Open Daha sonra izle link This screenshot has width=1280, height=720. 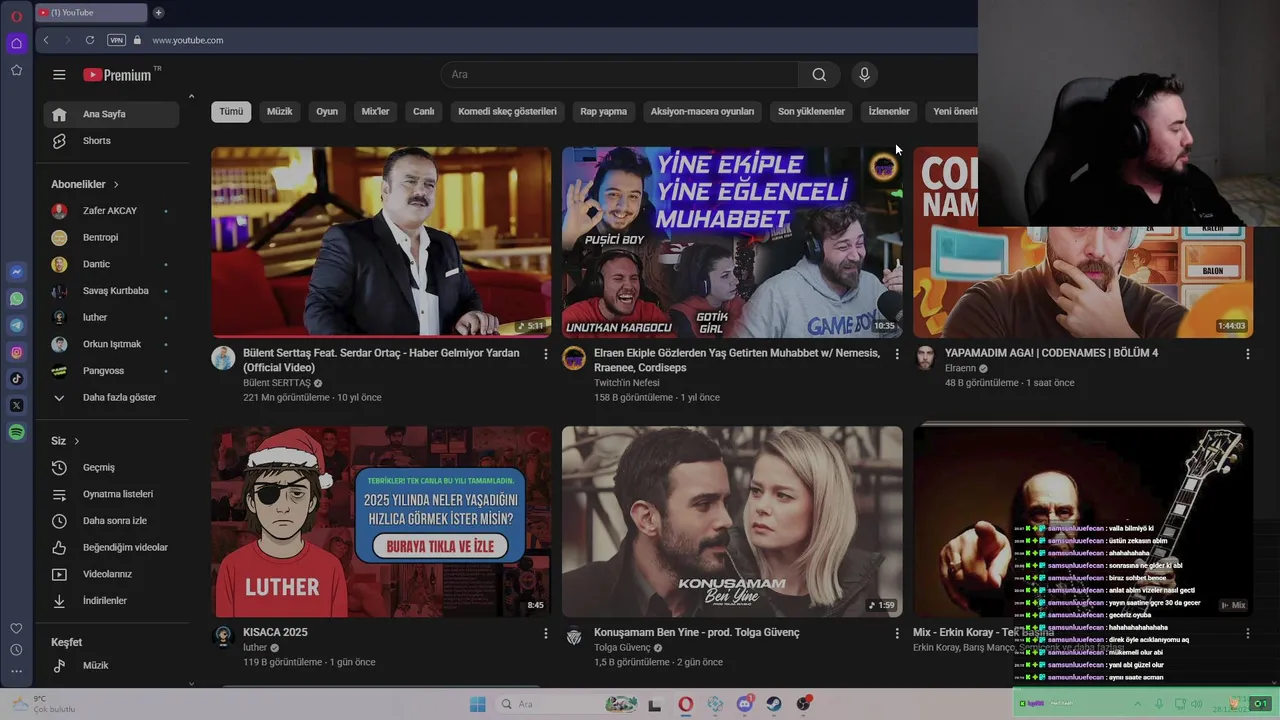coord(111,521)
